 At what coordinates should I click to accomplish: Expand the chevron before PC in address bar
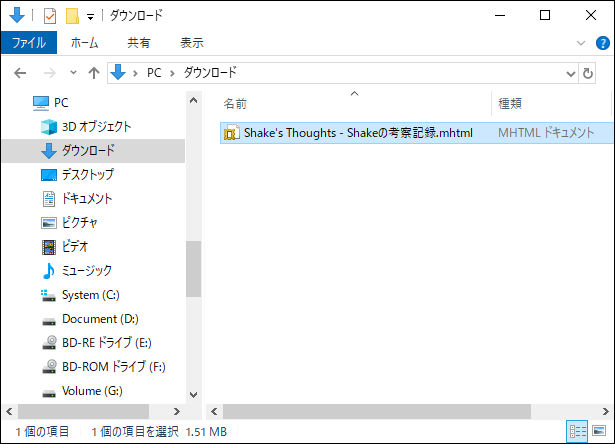135,73
